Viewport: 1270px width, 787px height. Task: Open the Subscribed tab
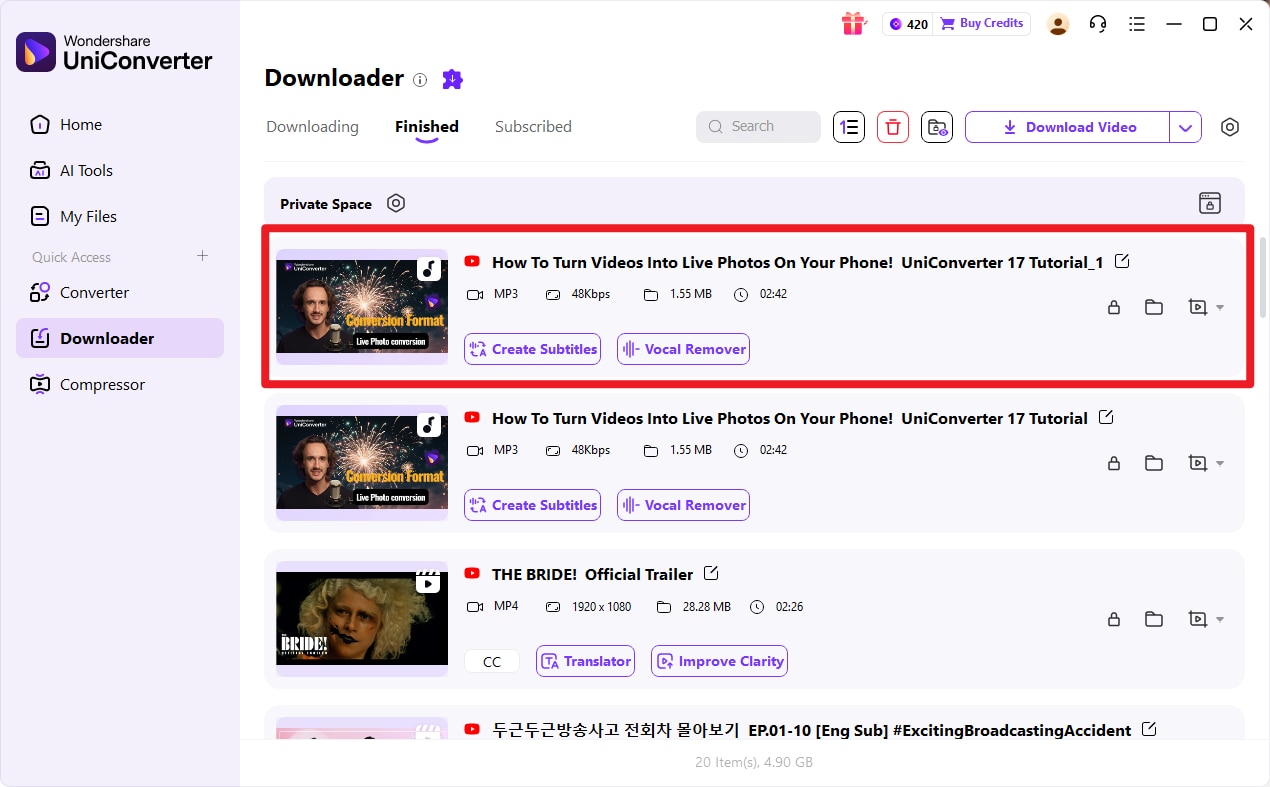(533, 126)
